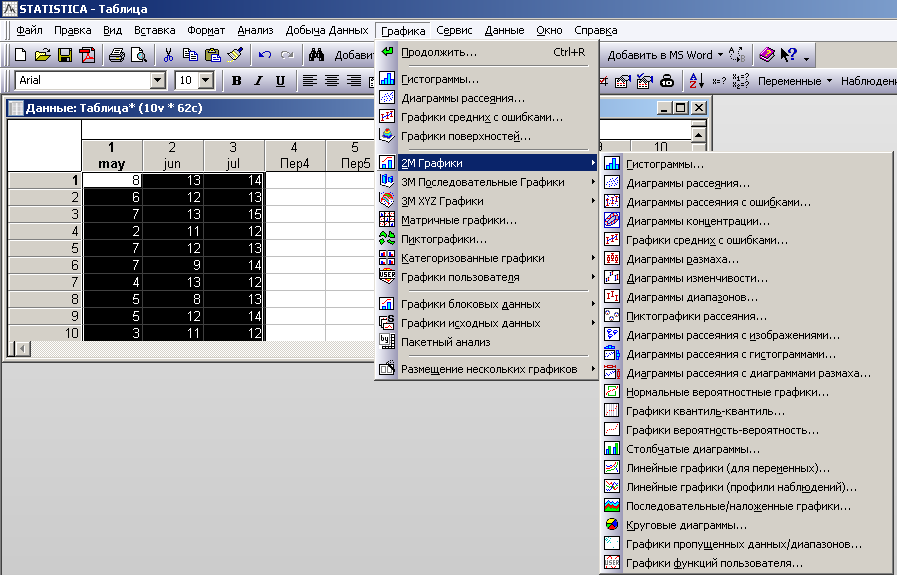Screen dimensions: 897x575
Task: Select Диаграммы размаха... submenu item
Action: [746, 259]
